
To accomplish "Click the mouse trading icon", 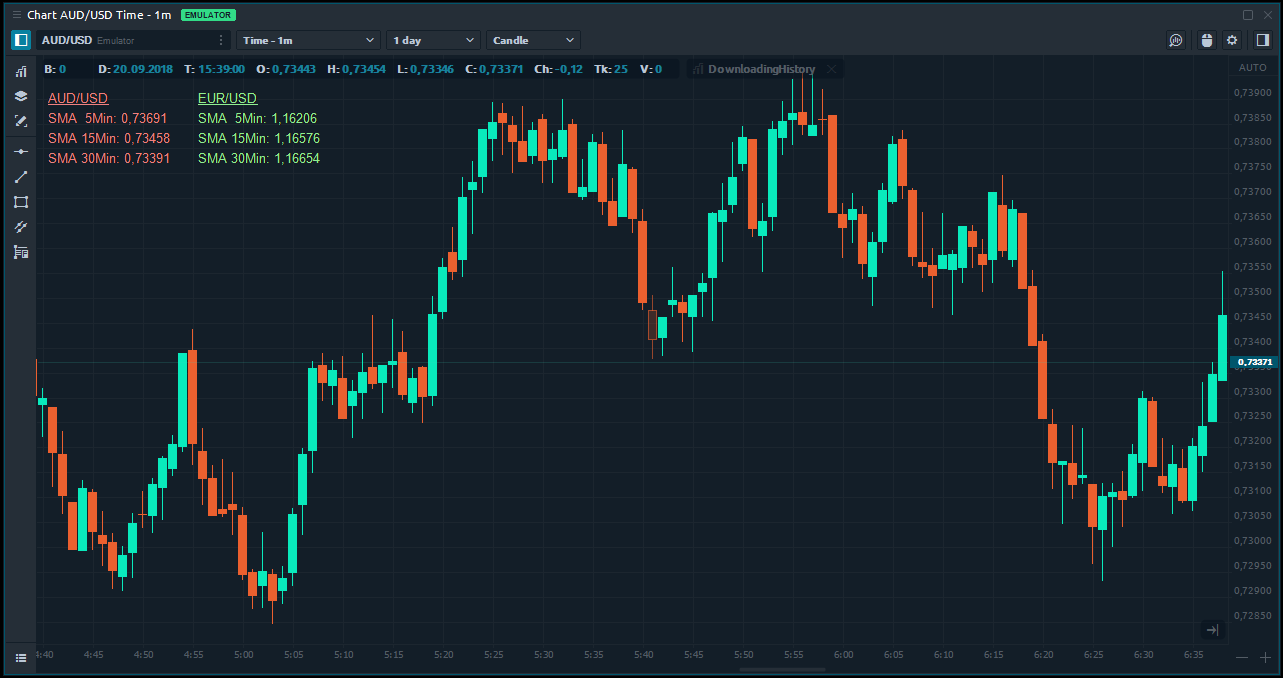I will [1206, 40].
